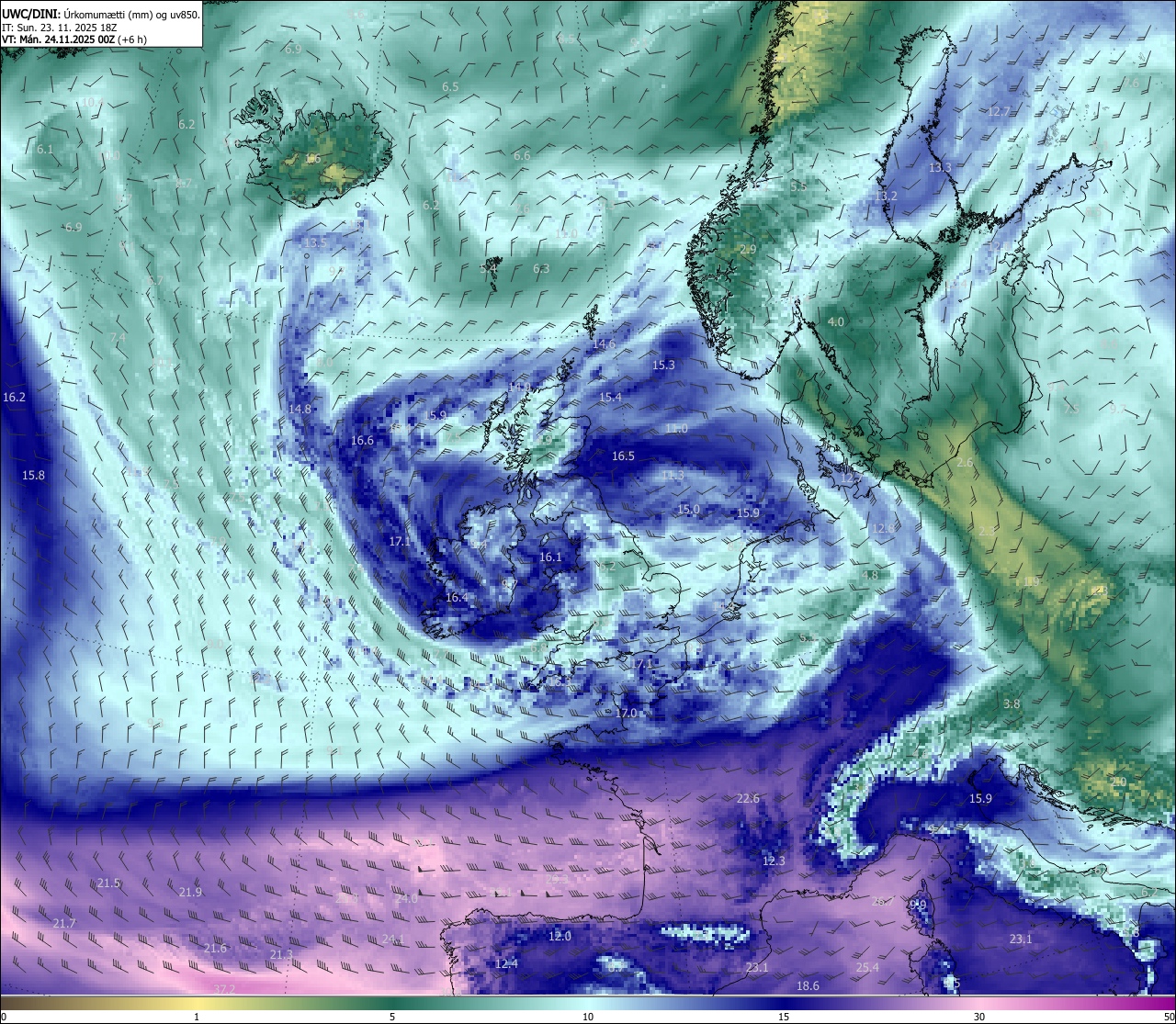Image resolution: width=1176 pixels, height=1024 pixels.
Task: Click the value label '22.6' over southern France
Action: click(x=748, y=799)
